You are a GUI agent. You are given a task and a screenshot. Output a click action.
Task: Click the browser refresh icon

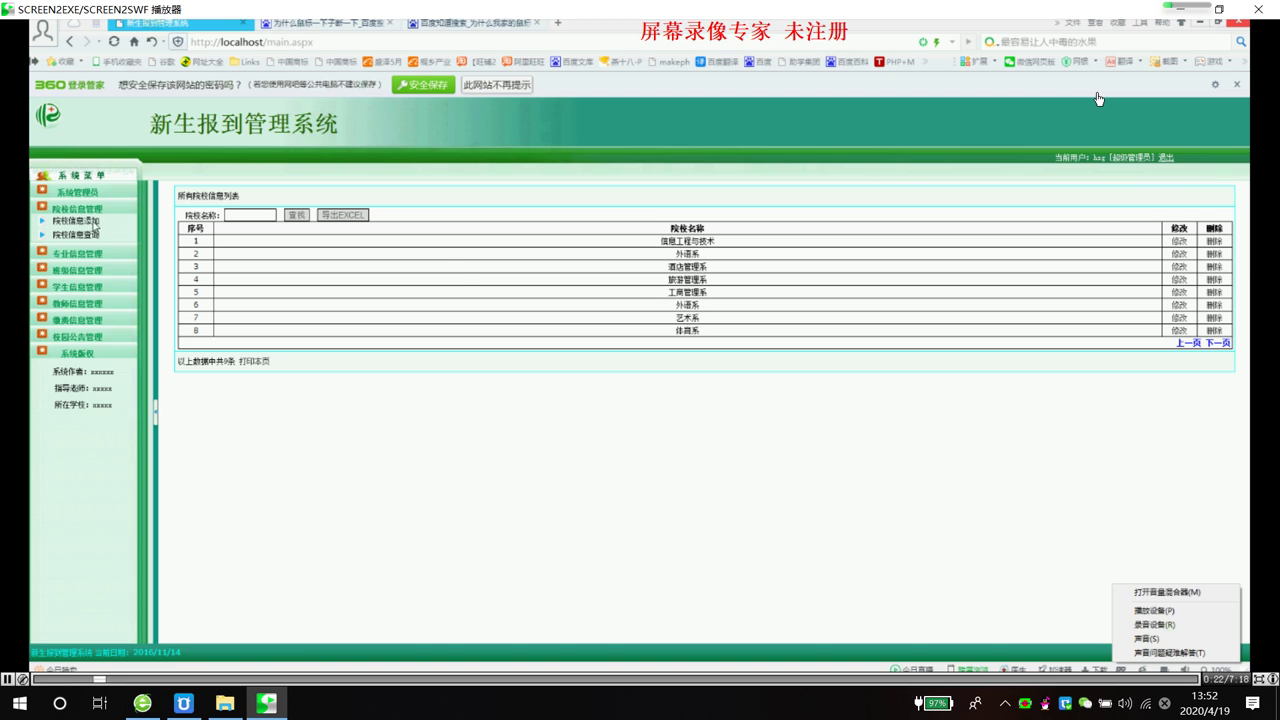(x=114, y=41)
